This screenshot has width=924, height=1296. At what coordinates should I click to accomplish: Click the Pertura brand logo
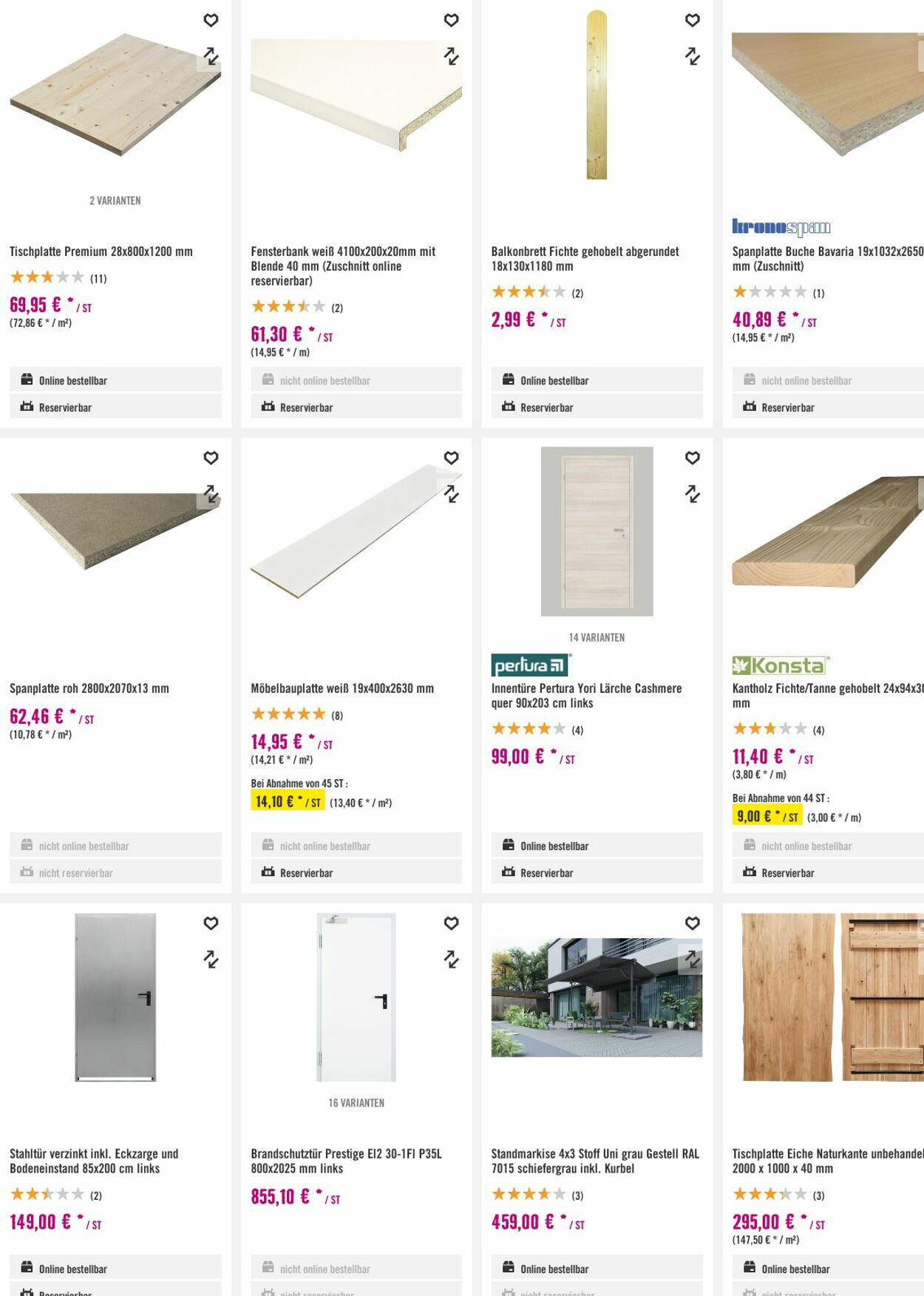point(531,665)
